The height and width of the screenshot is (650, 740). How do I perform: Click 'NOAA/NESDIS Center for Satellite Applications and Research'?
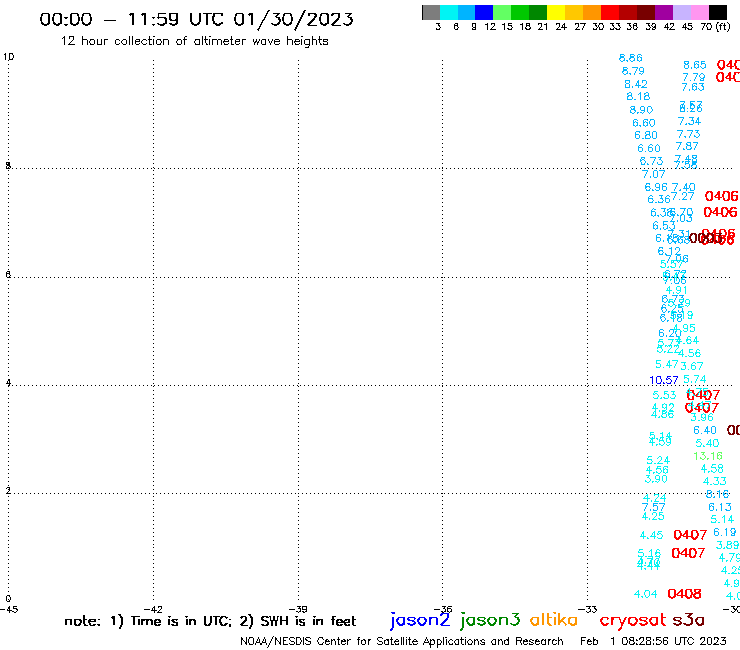click(402, 642)
